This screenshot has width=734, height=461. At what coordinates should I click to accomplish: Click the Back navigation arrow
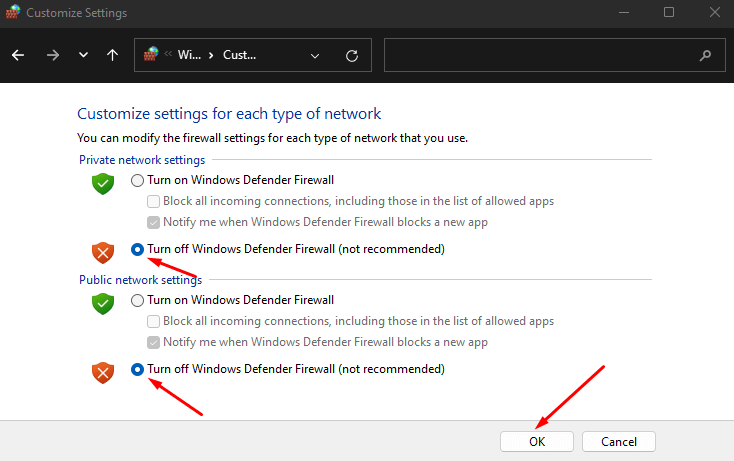click(x=18, y=55)
